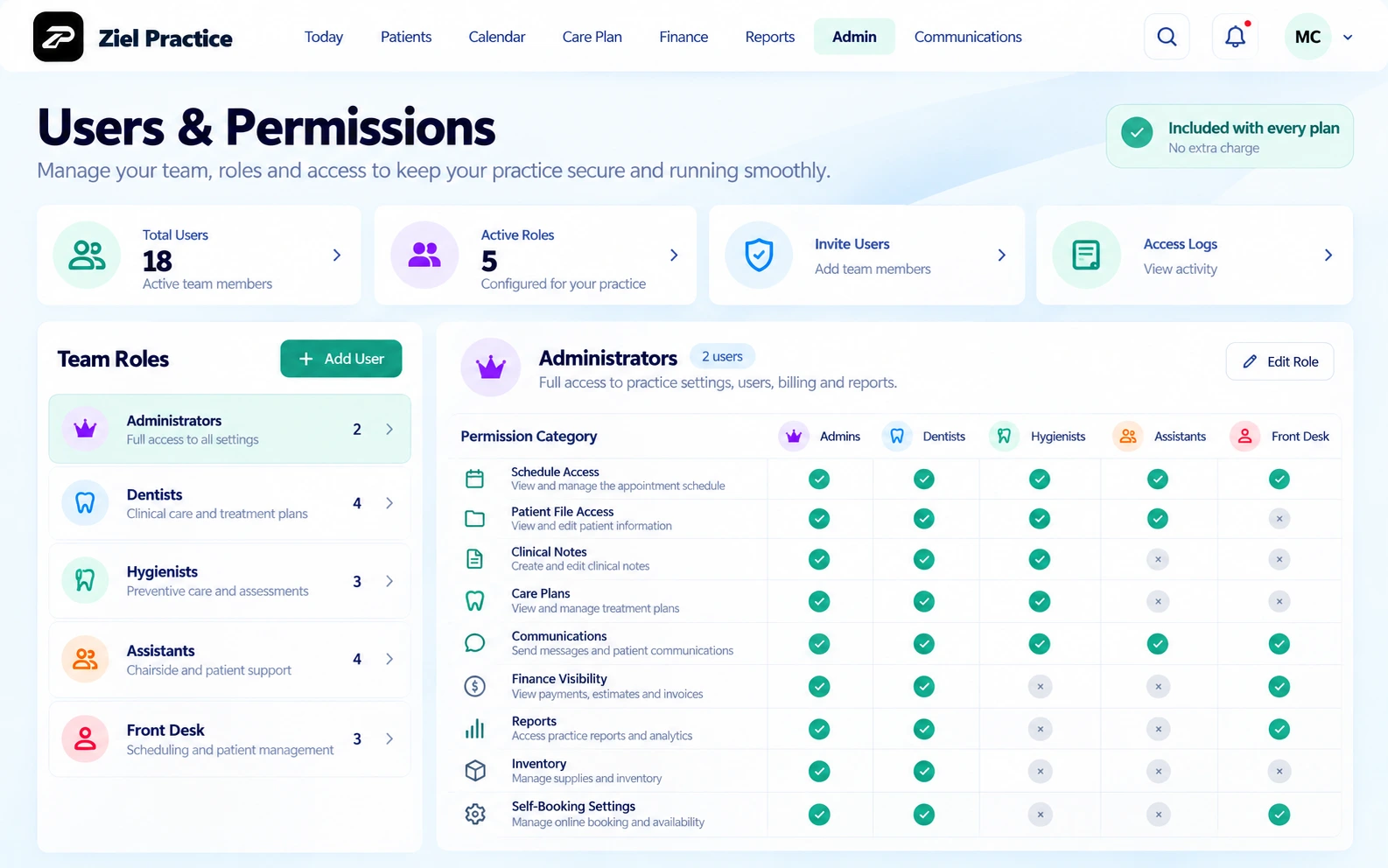Screen dimensions: 1388x868
Task: Click the Invite Users shield icon
Action: [x=759, y=255]
